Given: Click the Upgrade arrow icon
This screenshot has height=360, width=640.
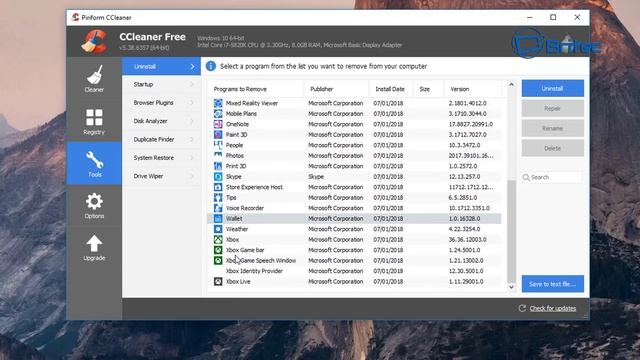Looking at the screenshot, I should [x=94, y=243].
